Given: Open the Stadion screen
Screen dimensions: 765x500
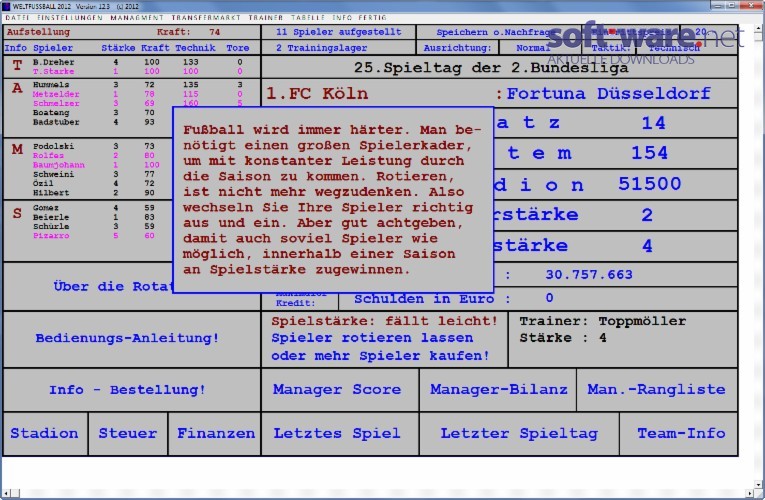Looking at the screenshot, I should click(x=45, y=434).
